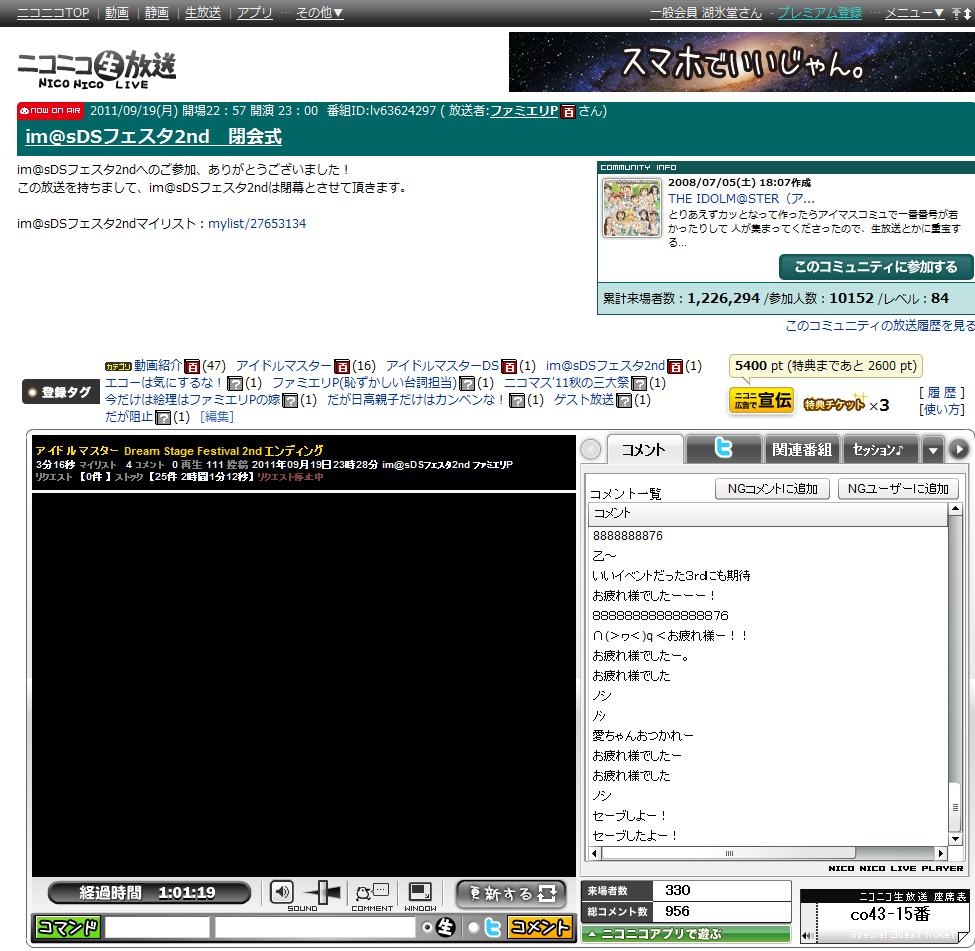Click the 生 live post icon
The height and width of the screenshot is (951, 975).
[x=445, y=927]
